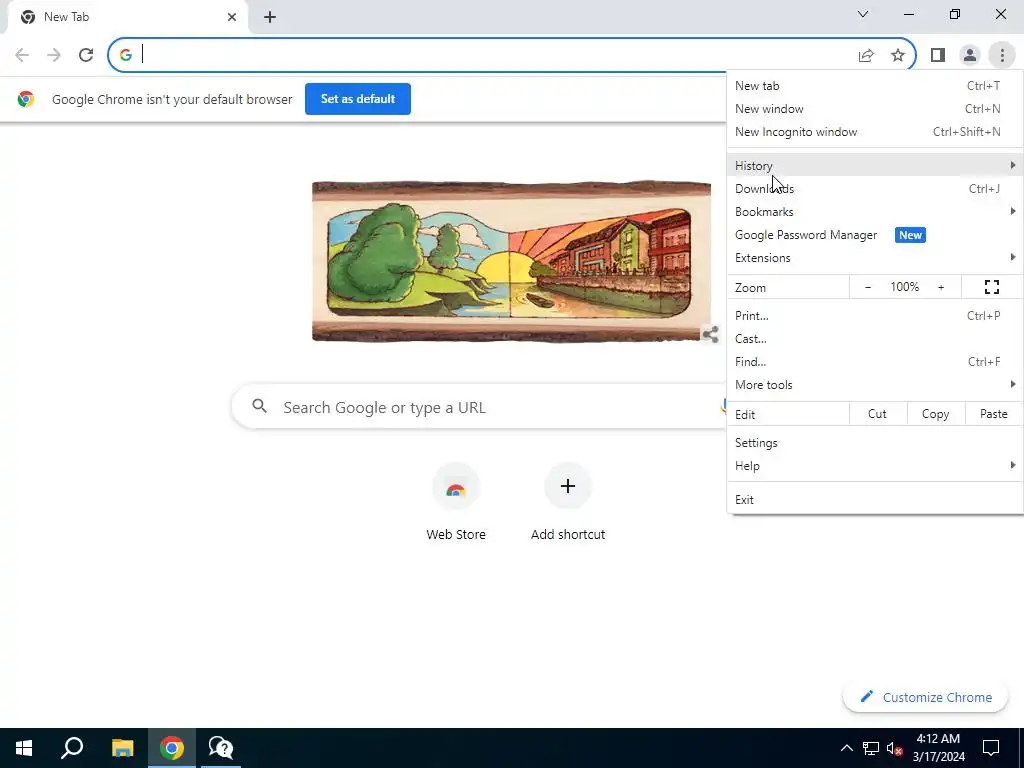Screen dimensions: 1024x768
Task: Open the tab search chevron
Action: [863, 14]
